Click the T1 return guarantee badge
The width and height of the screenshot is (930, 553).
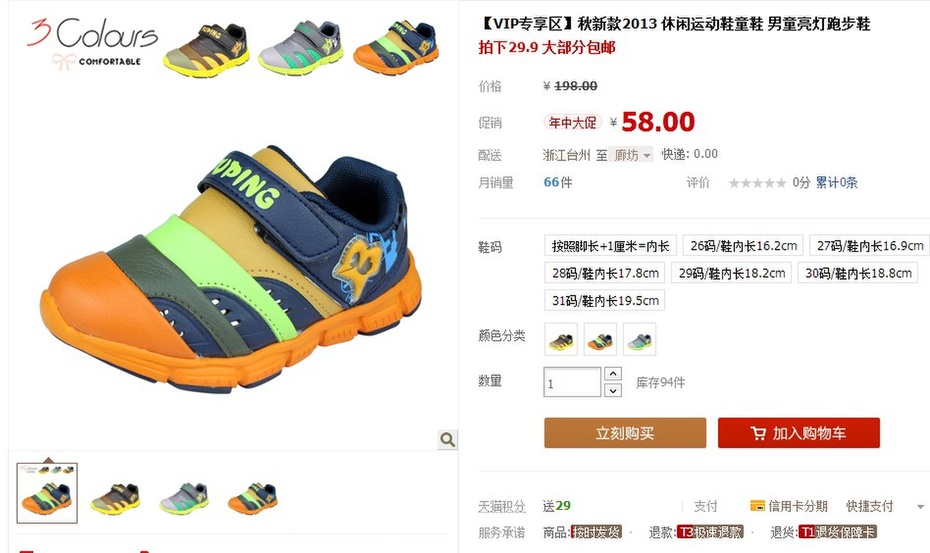pos(837,532)
